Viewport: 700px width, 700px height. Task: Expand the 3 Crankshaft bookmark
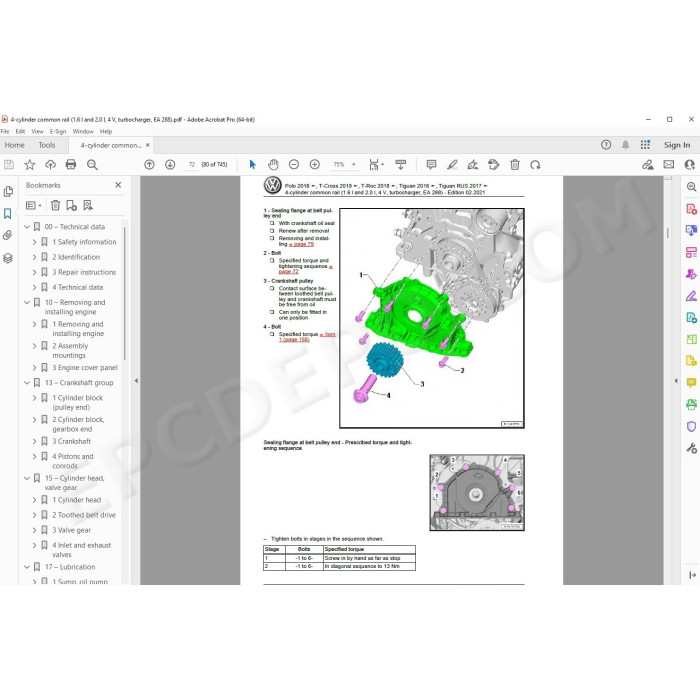(x=34, y=442)
